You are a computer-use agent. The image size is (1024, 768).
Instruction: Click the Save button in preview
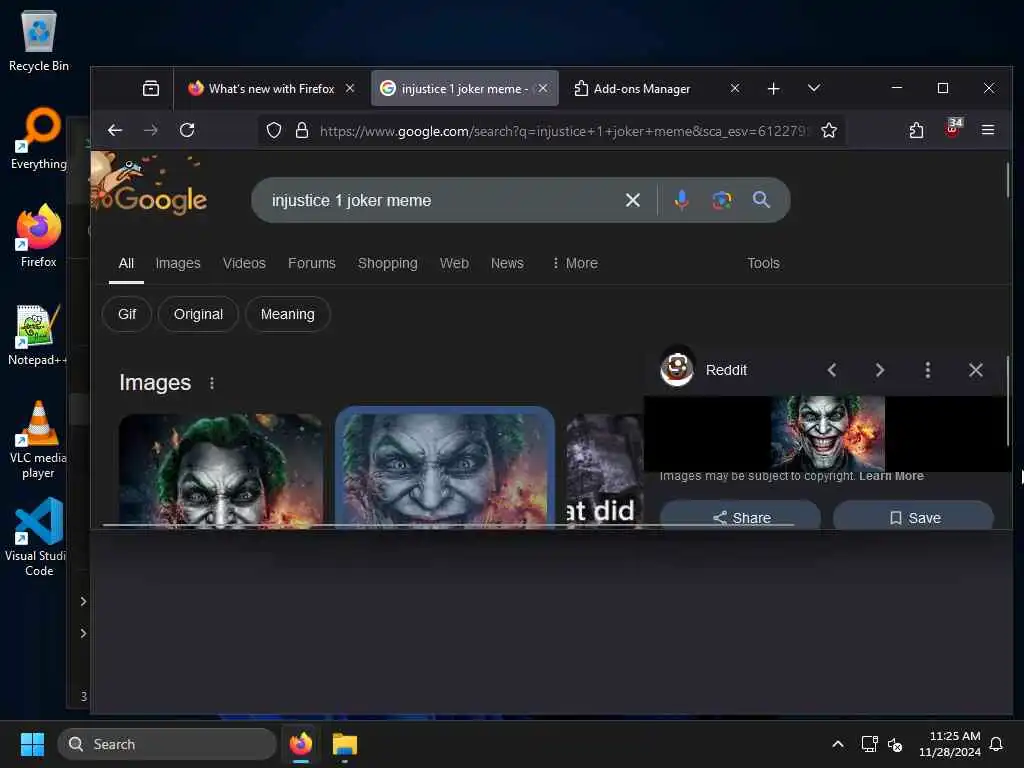pos(914,516)
